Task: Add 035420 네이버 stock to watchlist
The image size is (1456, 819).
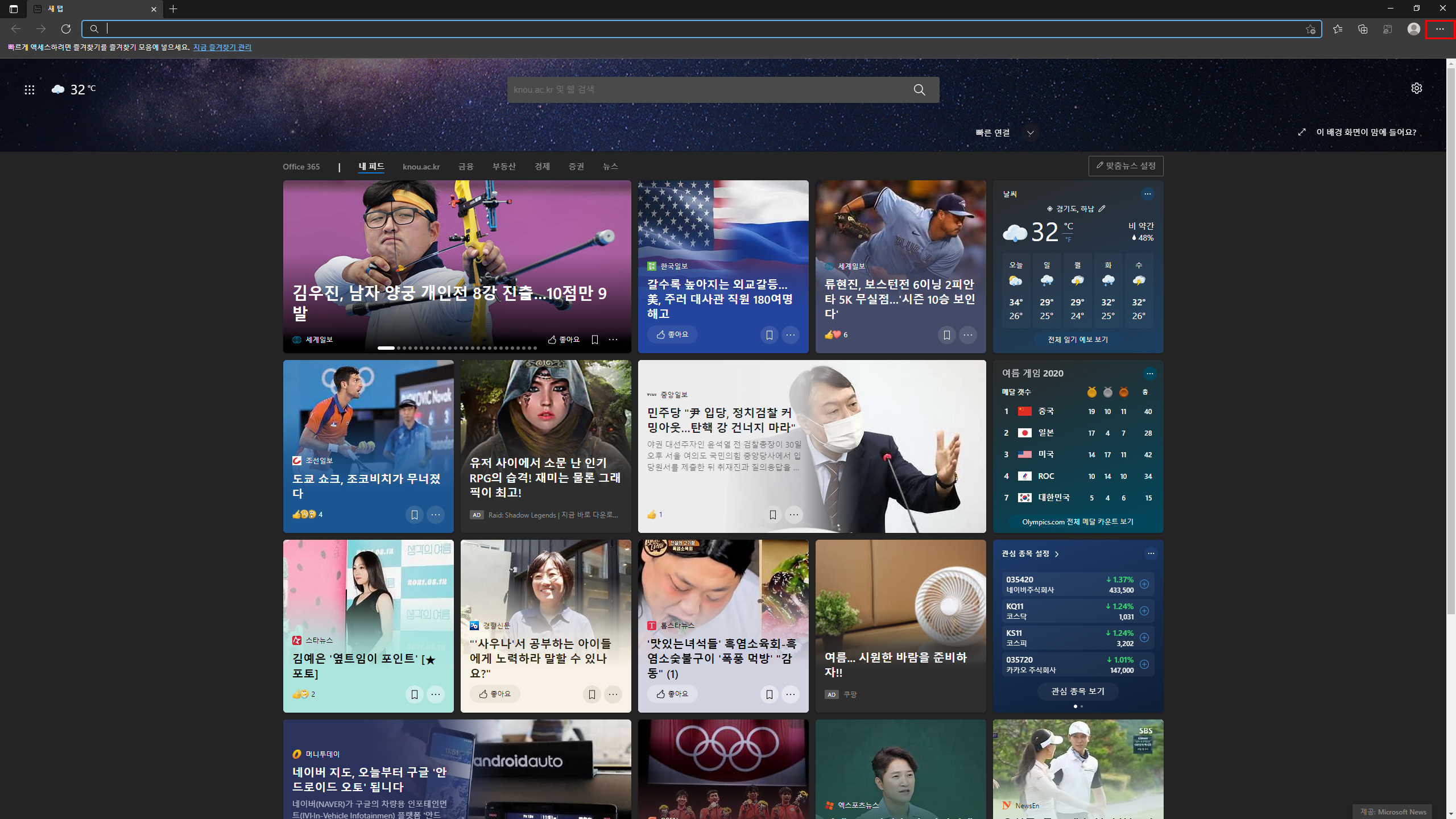Action: point(1144,584)
